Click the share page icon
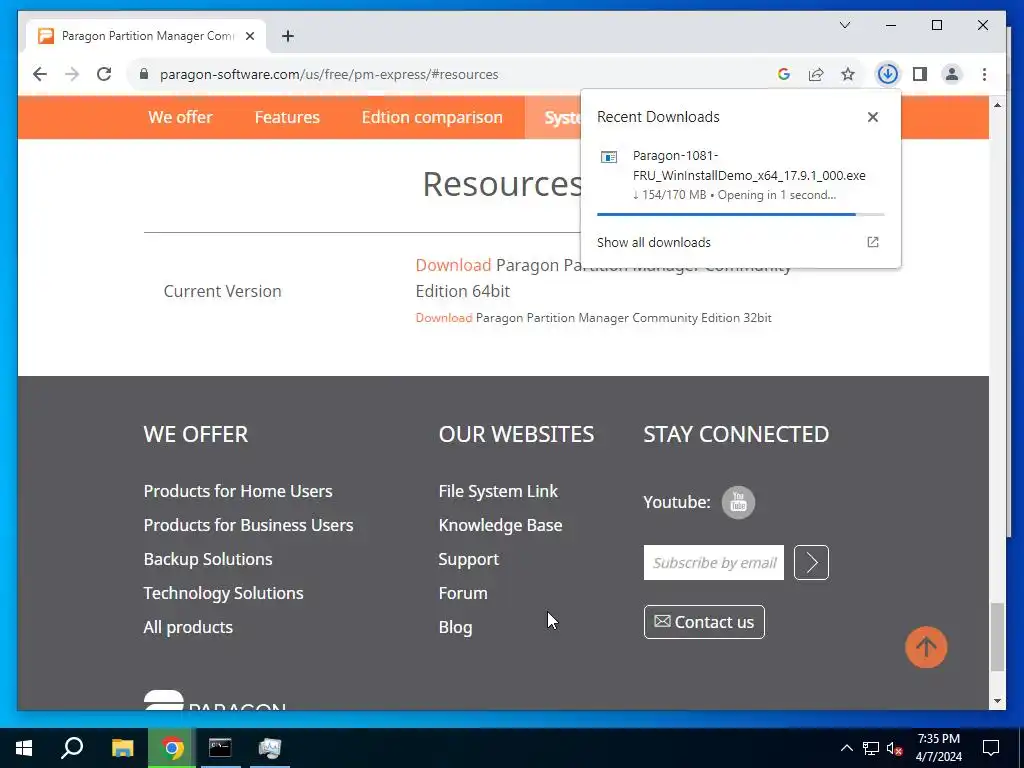 coord(816,74)
